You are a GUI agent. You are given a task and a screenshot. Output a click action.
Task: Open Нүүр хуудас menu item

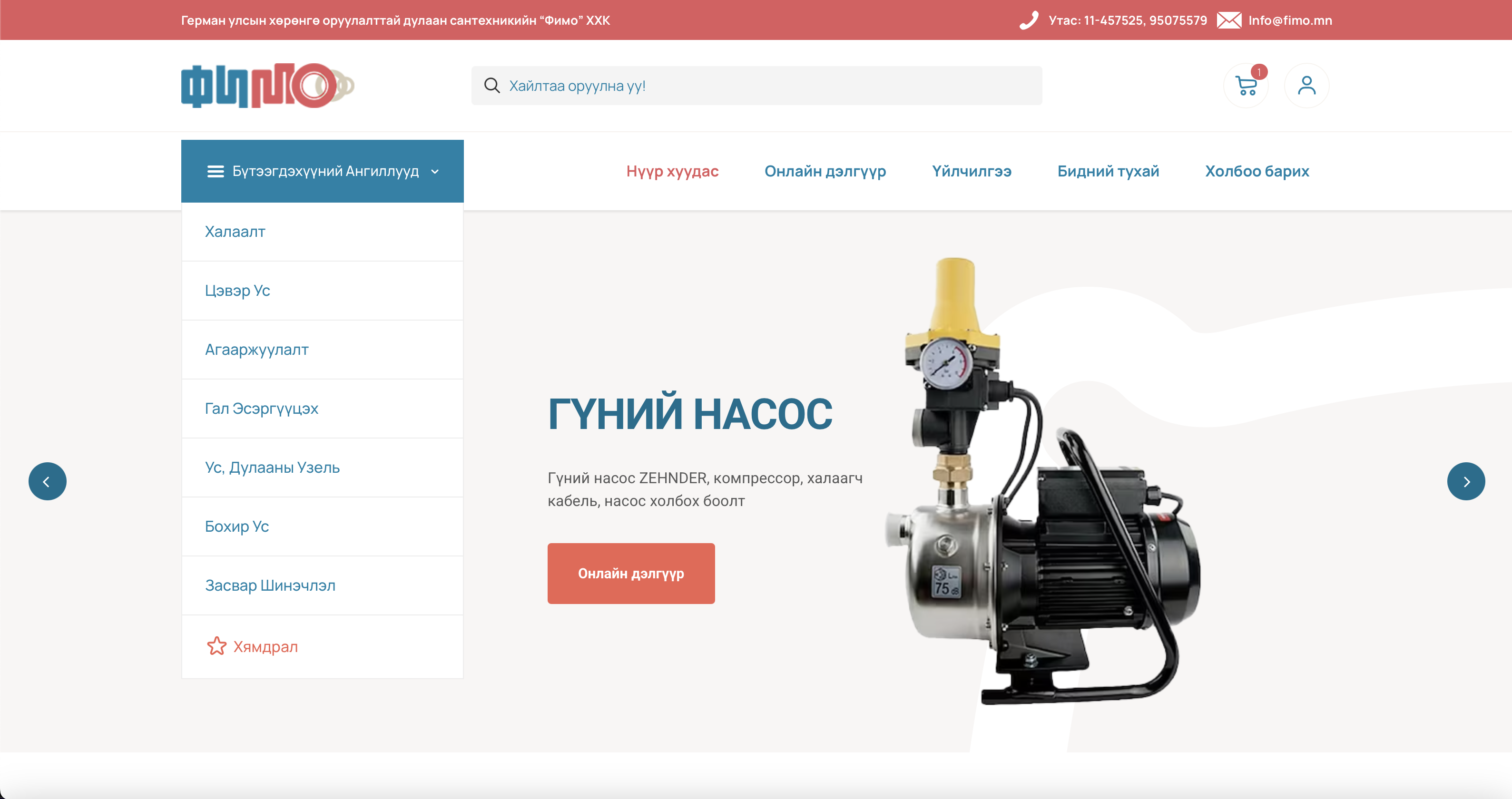point(672,171)
